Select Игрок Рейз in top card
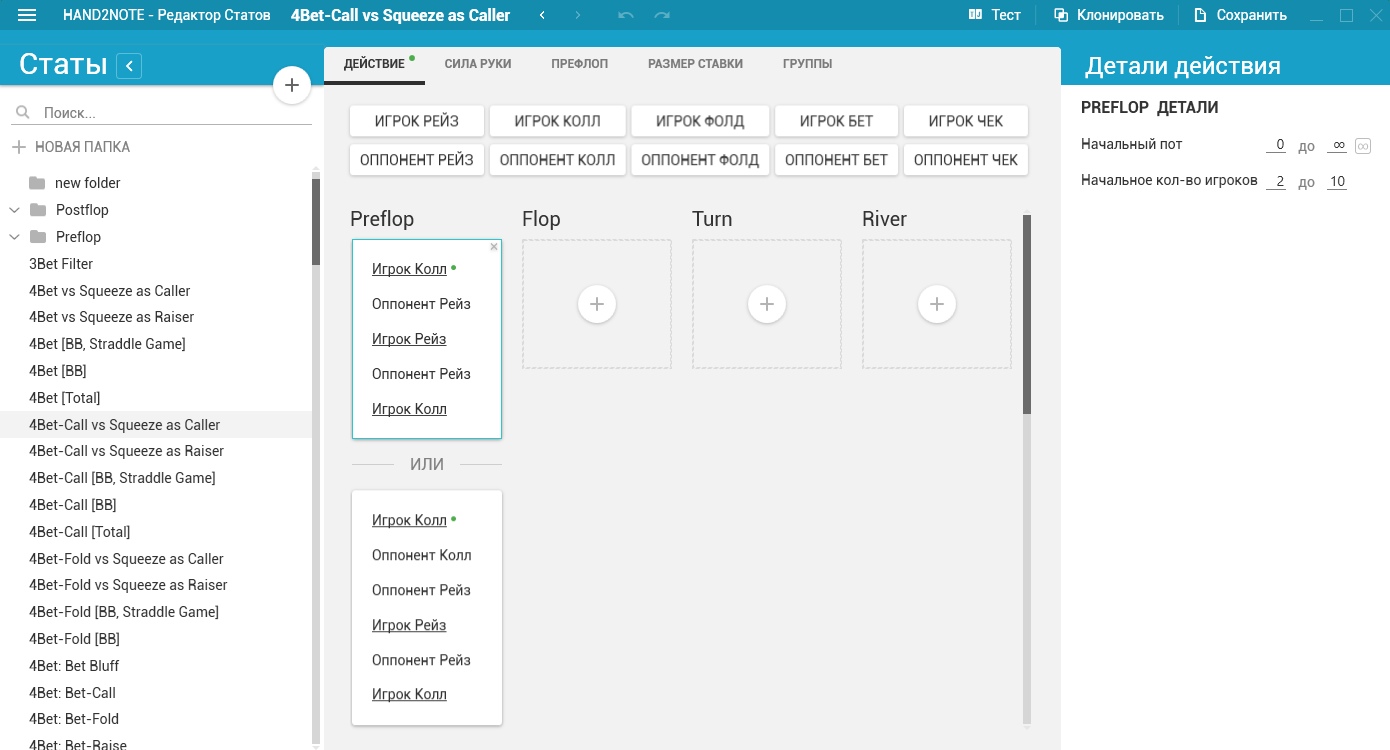Image resolution: width=1390 pixels, height=750 pixels. (409, 339)
